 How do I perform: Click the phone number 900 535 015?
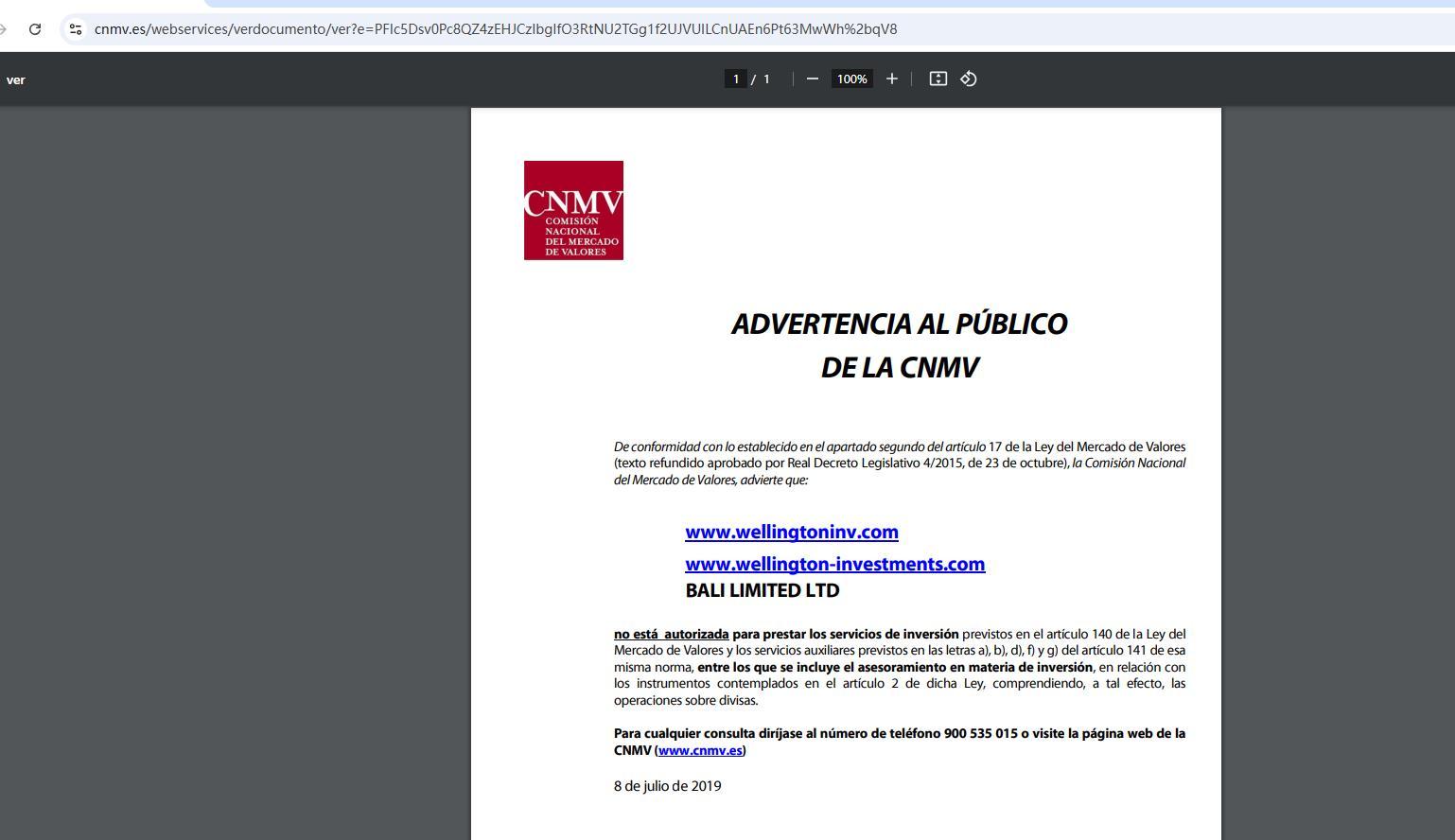[x=980, y=733]
